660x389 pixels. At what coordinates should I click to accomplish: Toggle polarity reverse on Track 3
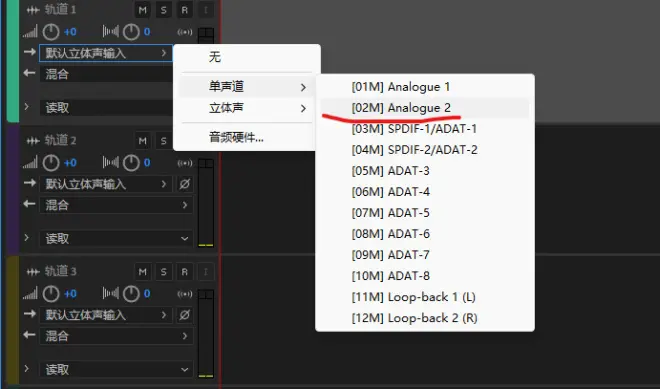click(185, 315)
